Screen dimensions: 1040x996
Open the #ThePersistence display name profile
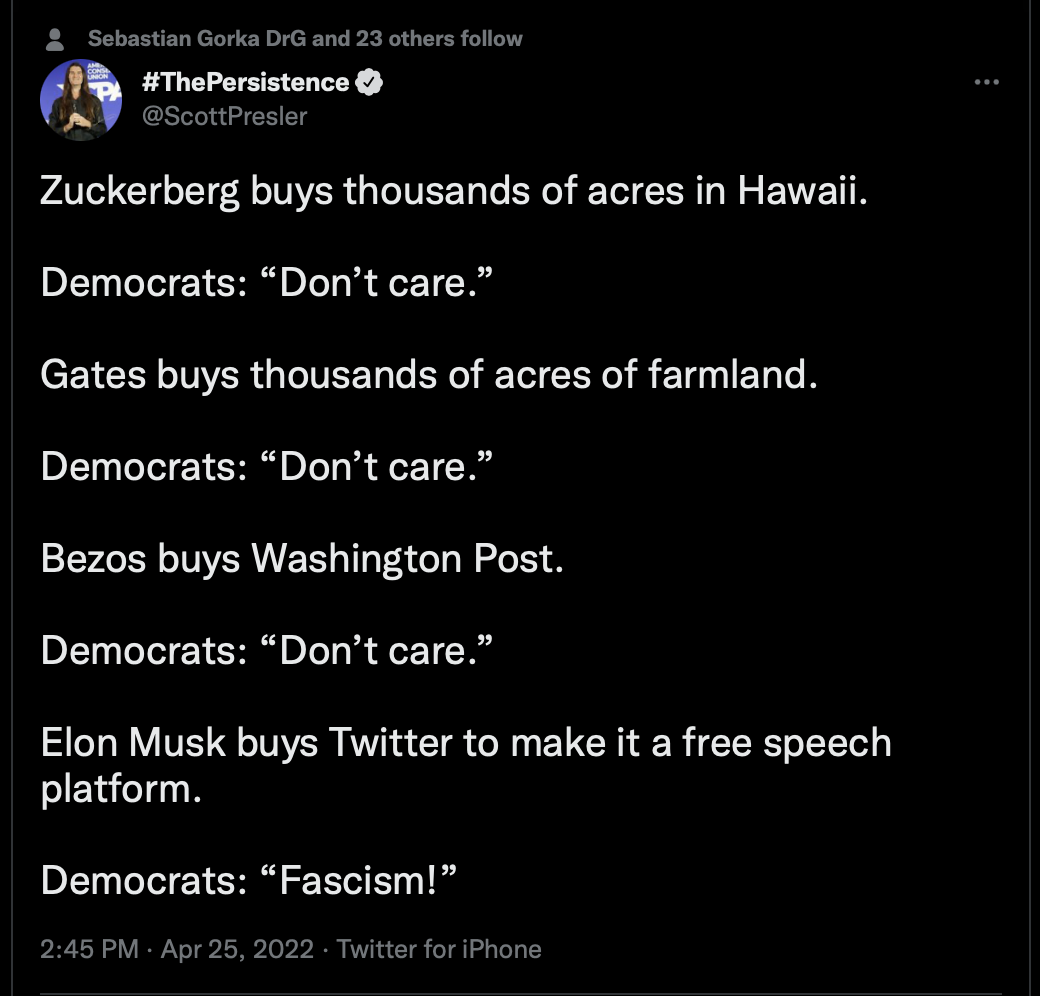click(x=245, y=82)
